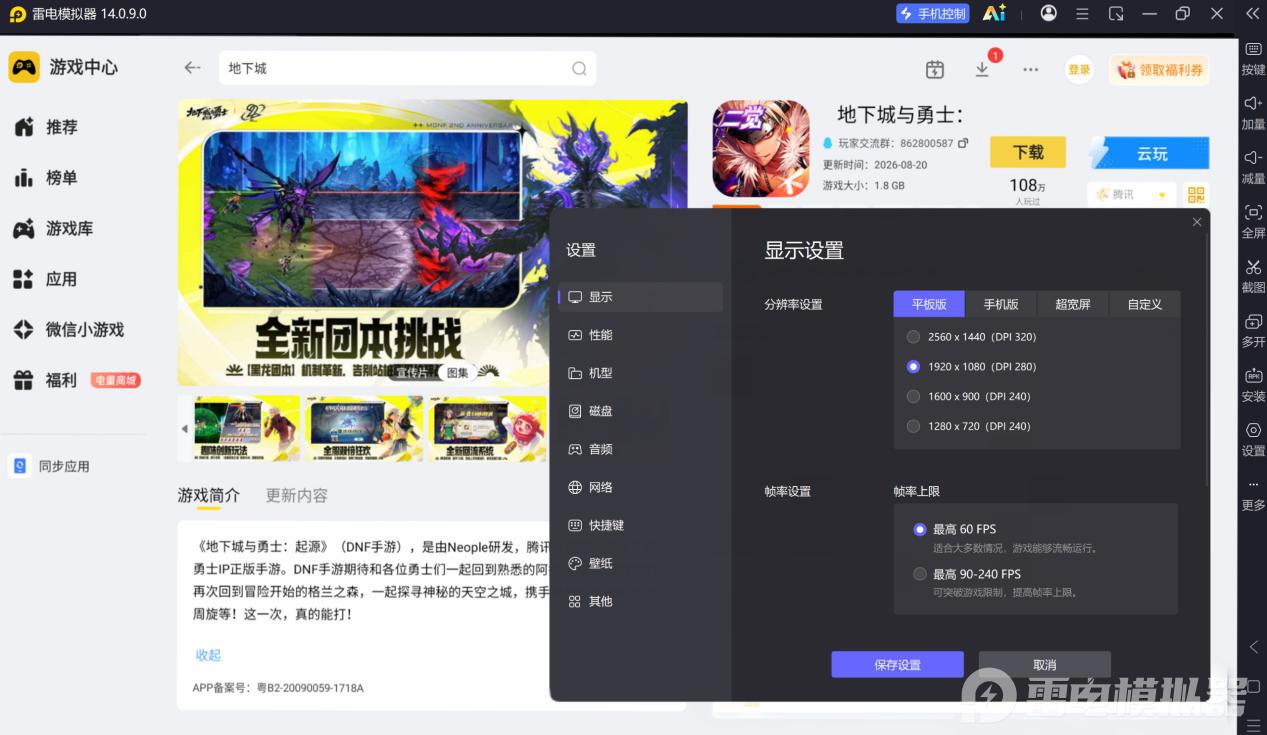This screenshot has height=735, width=1267.
Task: Click search field containing 地下城
Action: (x=407, y=69)
